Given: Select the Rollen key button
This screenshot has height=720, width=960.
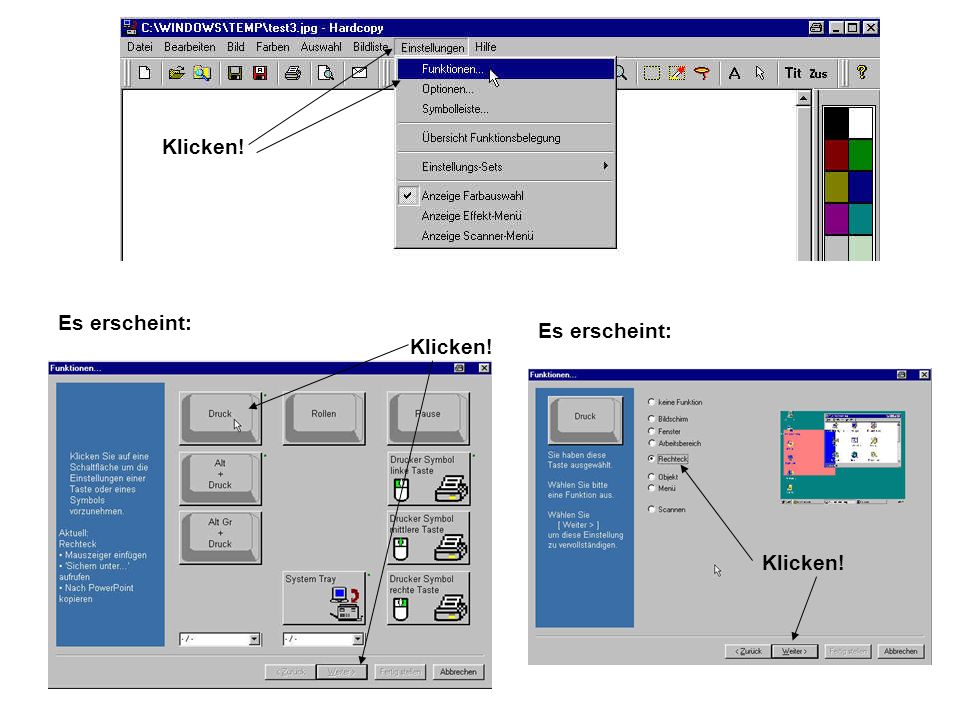Looking at the screenshot, I should click(324, 418).
